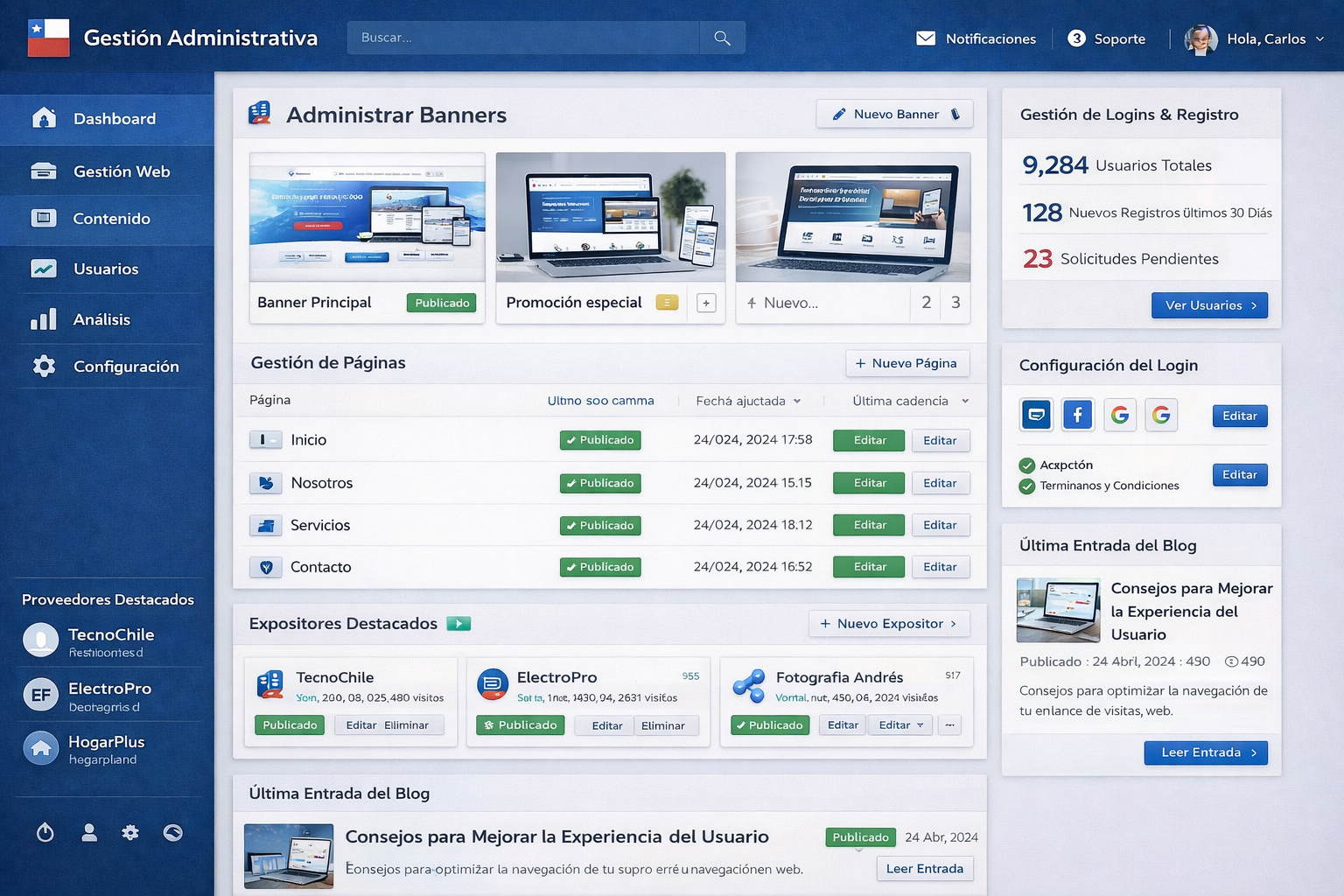Open Contenido in the sidebar

pos(107,219)
